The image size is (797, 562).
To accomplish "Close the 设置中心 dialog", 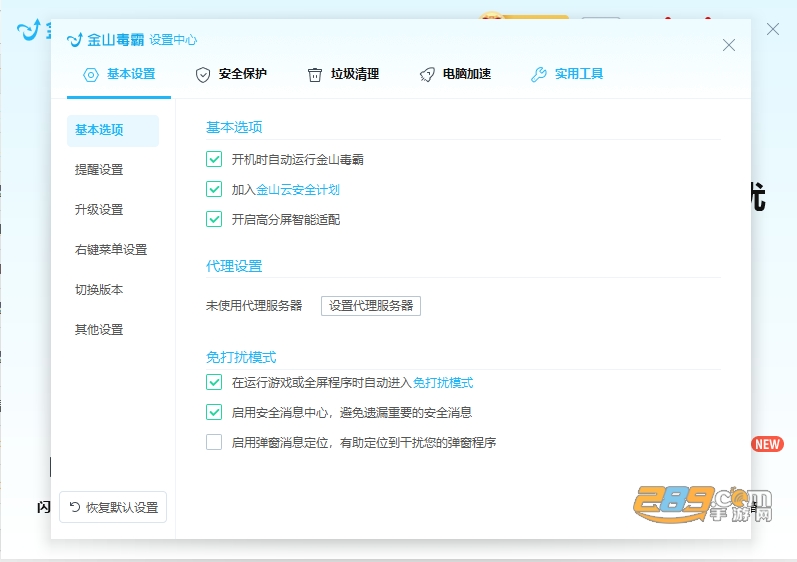I will tap(729, 45).
